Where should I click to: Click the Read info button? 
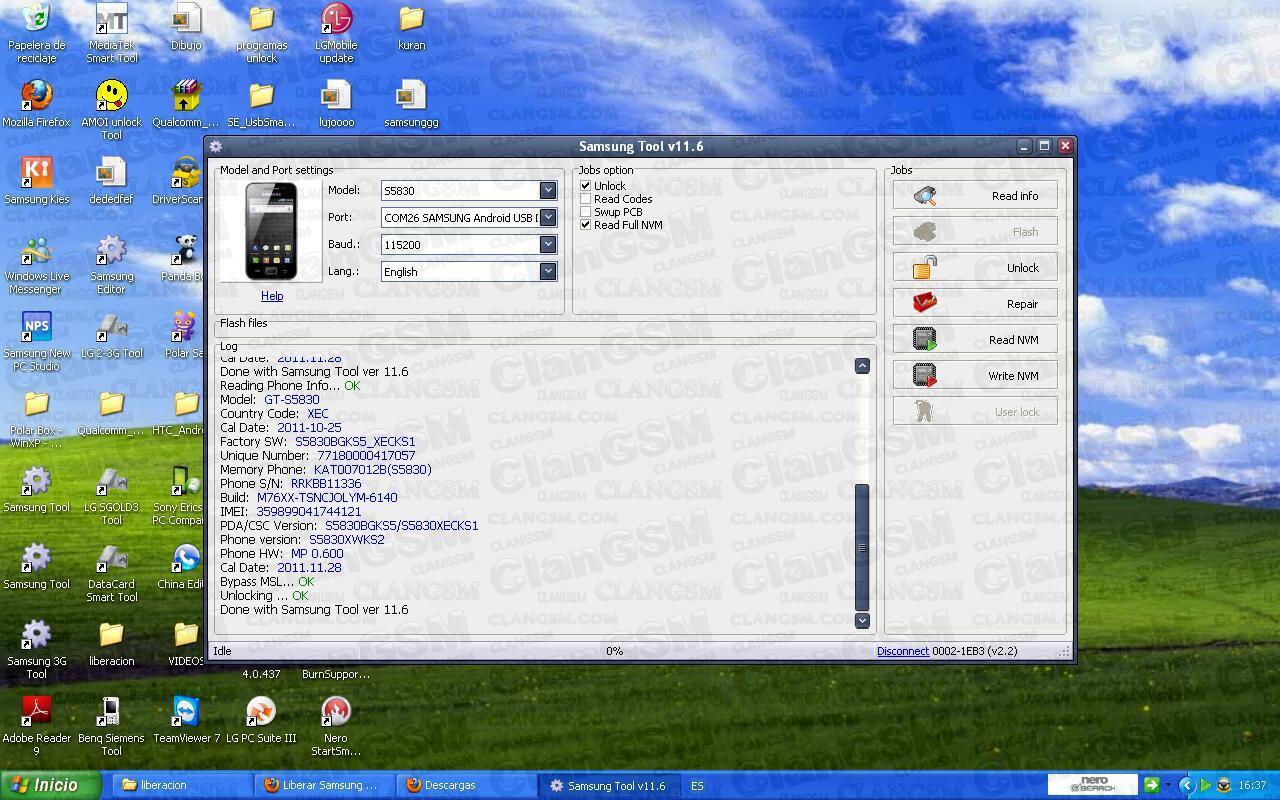(x=975, y=196)
